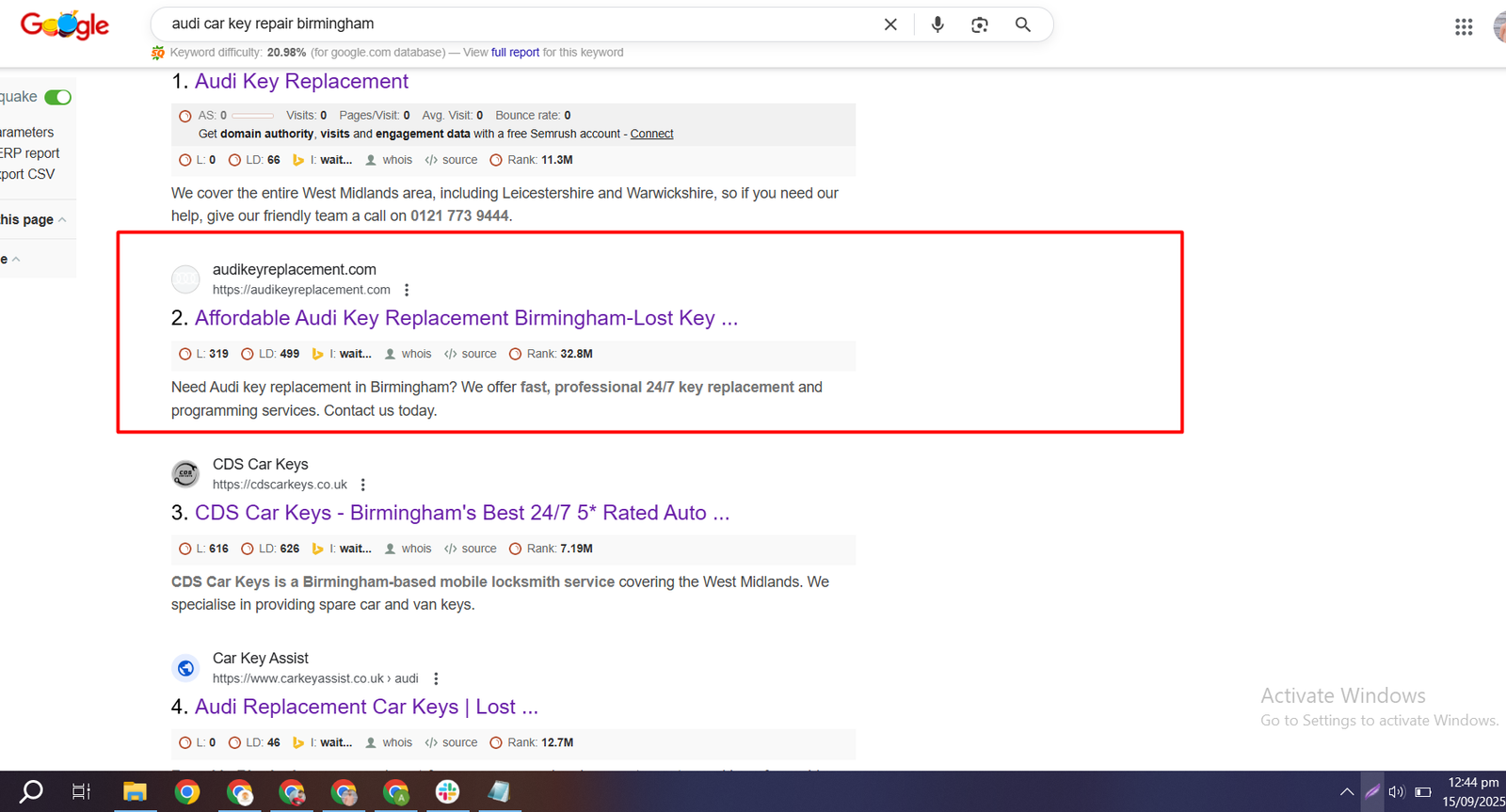This screenshot has width=1506, height=812.
Task: Collapse the 'this page' sidebar section
Action: pos(62,220)
